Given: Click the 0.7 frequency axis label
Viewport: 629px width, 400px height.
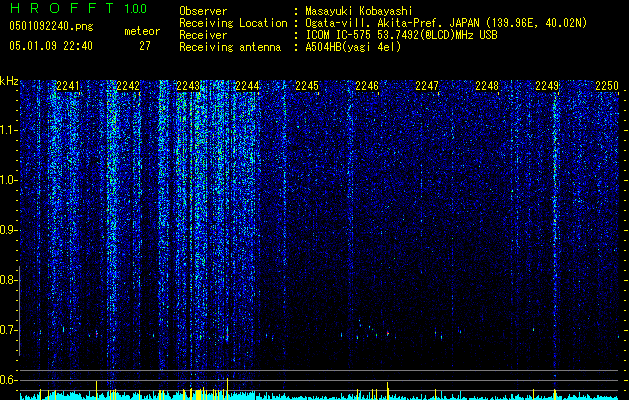Looking at the screenshot, I should coord(9,330).
